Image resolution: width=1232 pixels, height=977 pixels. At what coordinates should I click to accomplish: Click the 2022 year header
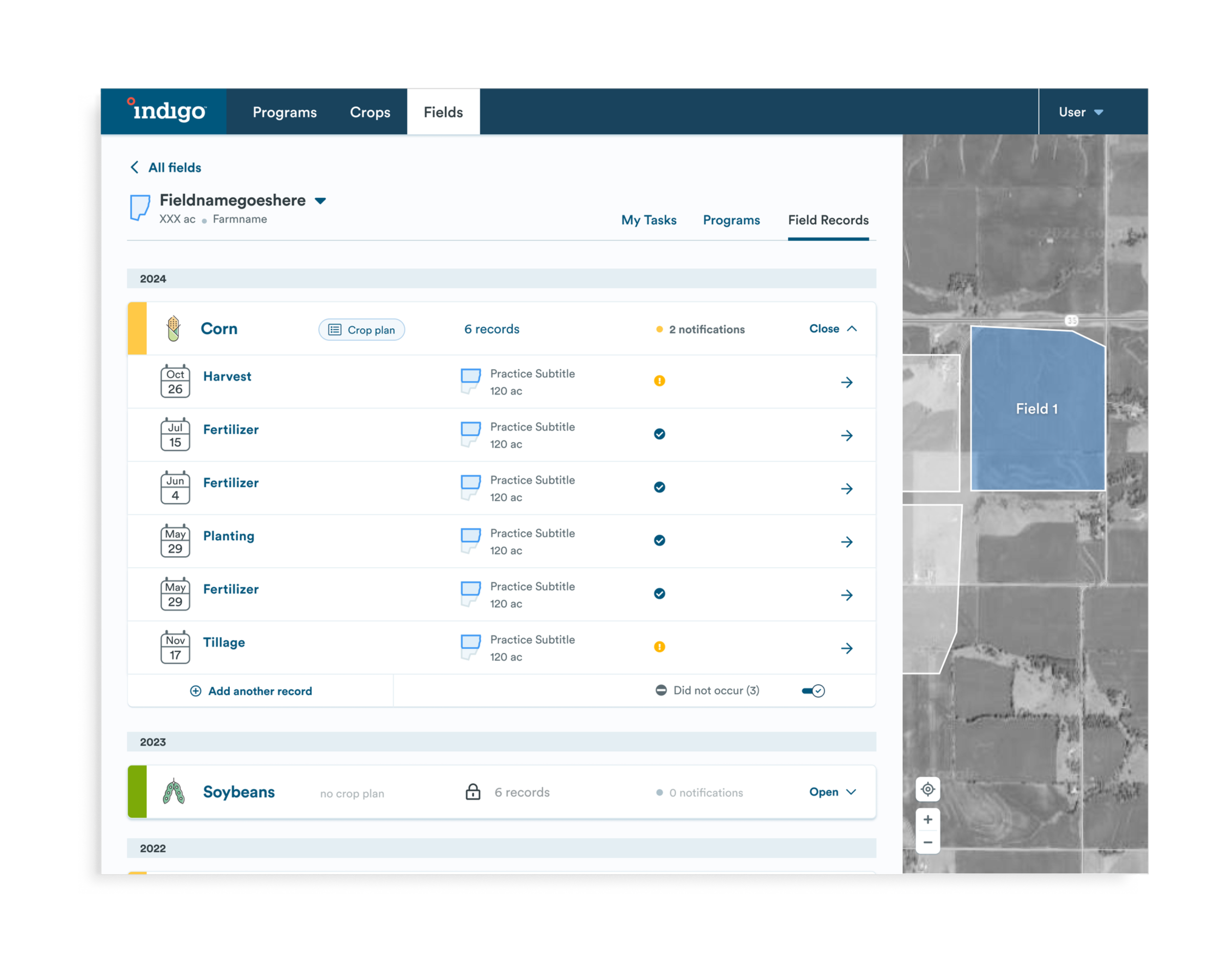click(501, 848)
